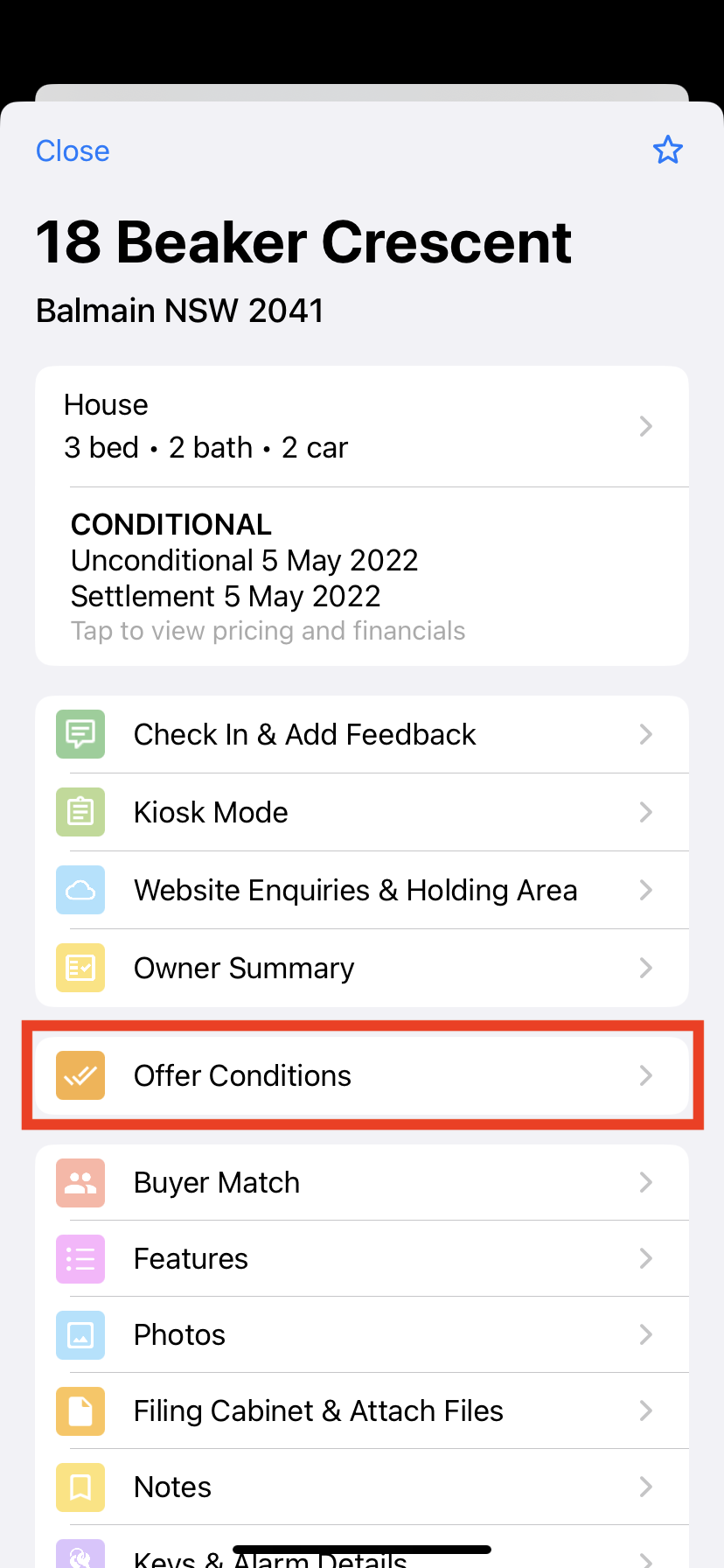This screenshot has height=1568, width=724.
Task: Select the Kiosk Mode menu entry
Action: [362, 812]
